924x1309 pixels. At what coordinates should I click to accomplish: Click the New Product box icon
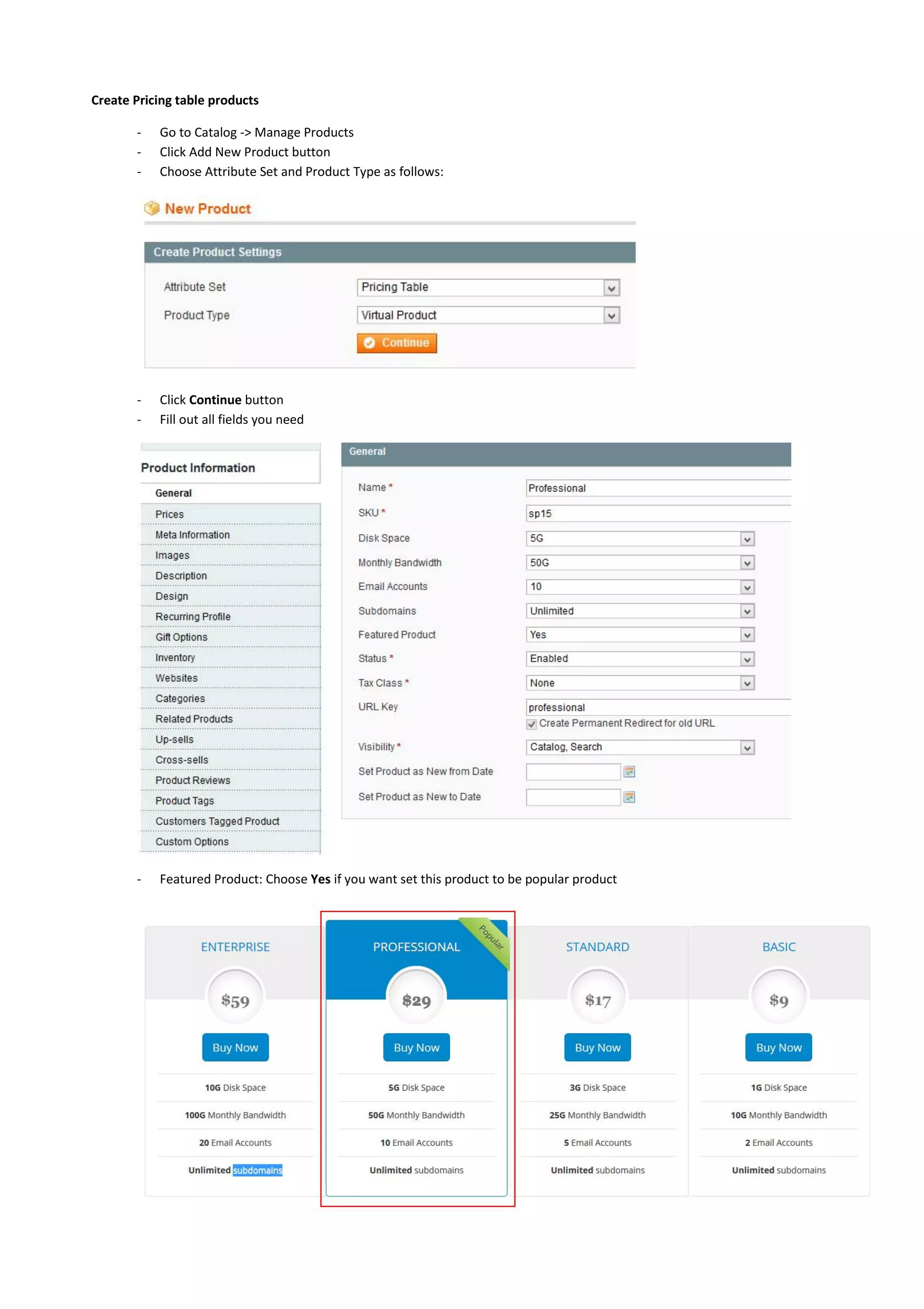point(152,208)
